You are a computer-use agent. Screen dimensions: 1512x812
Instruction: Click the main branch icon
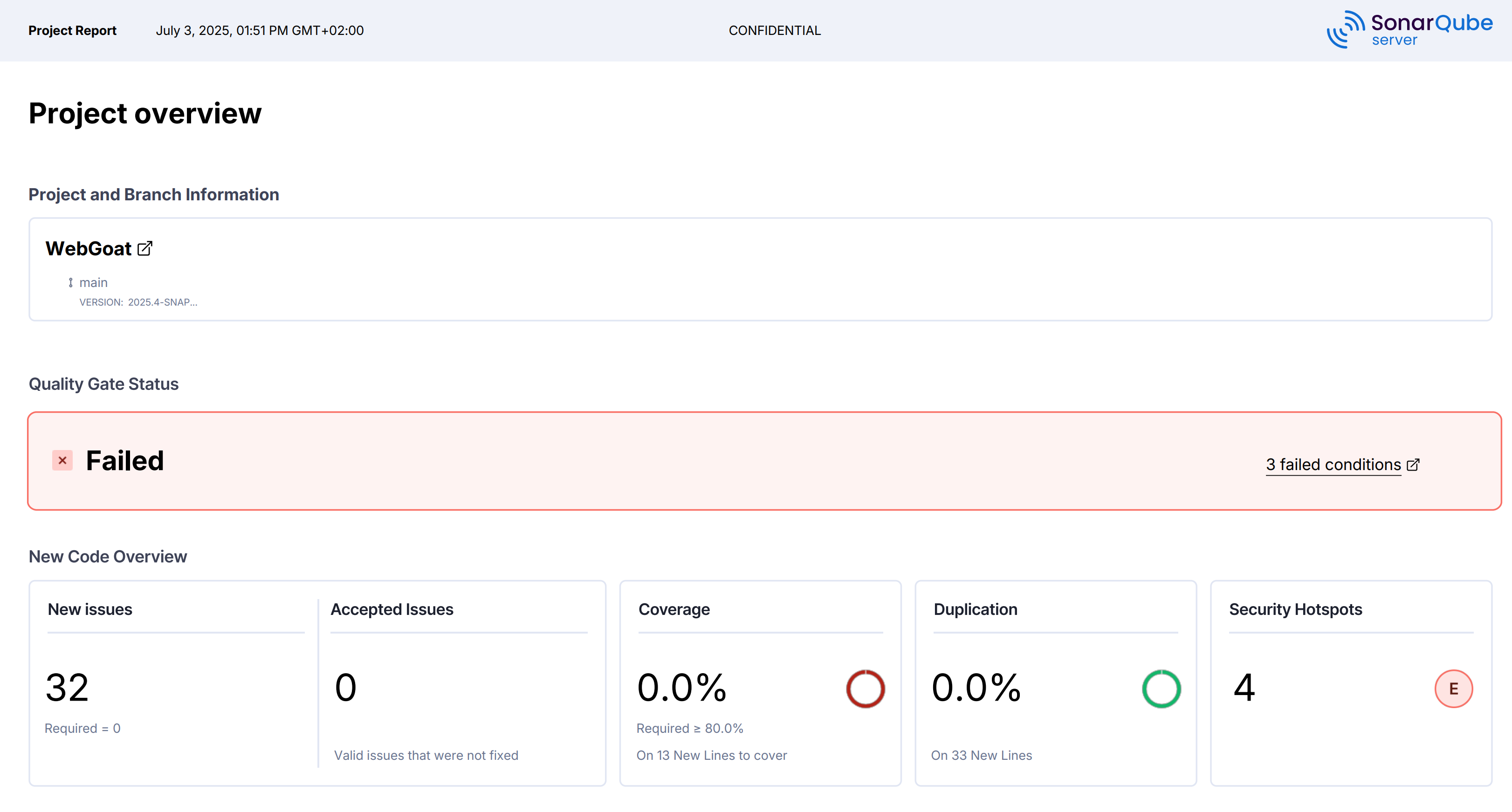click(70, 283)
